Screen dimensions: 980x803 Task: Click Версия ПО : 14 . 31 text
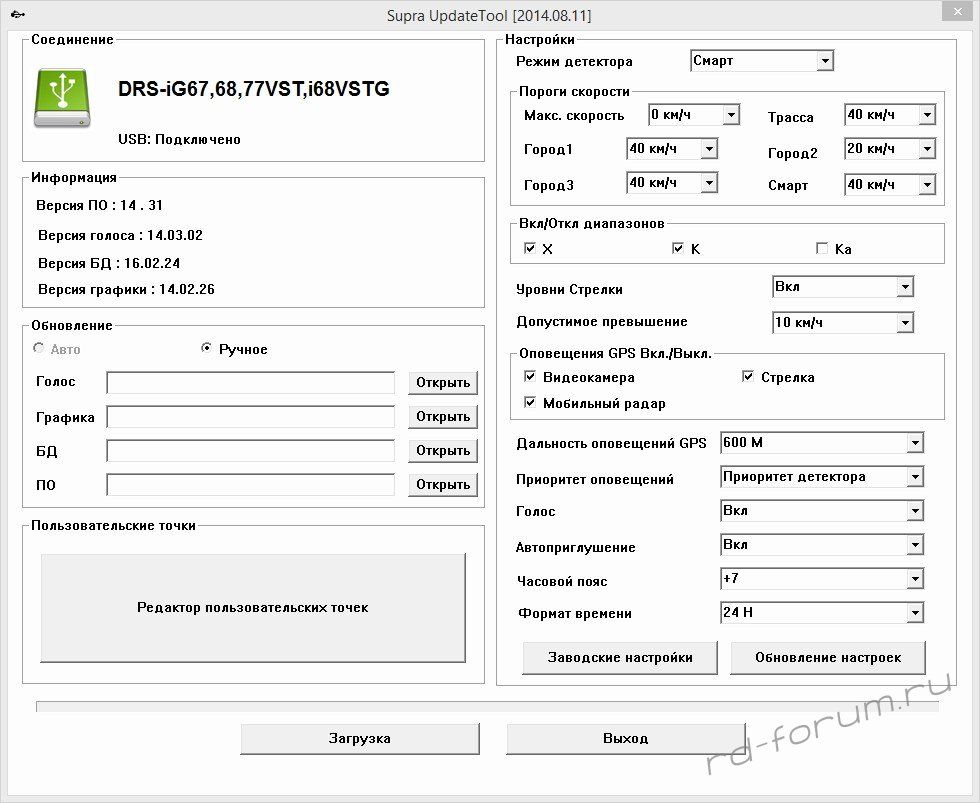tap(99, 205)
